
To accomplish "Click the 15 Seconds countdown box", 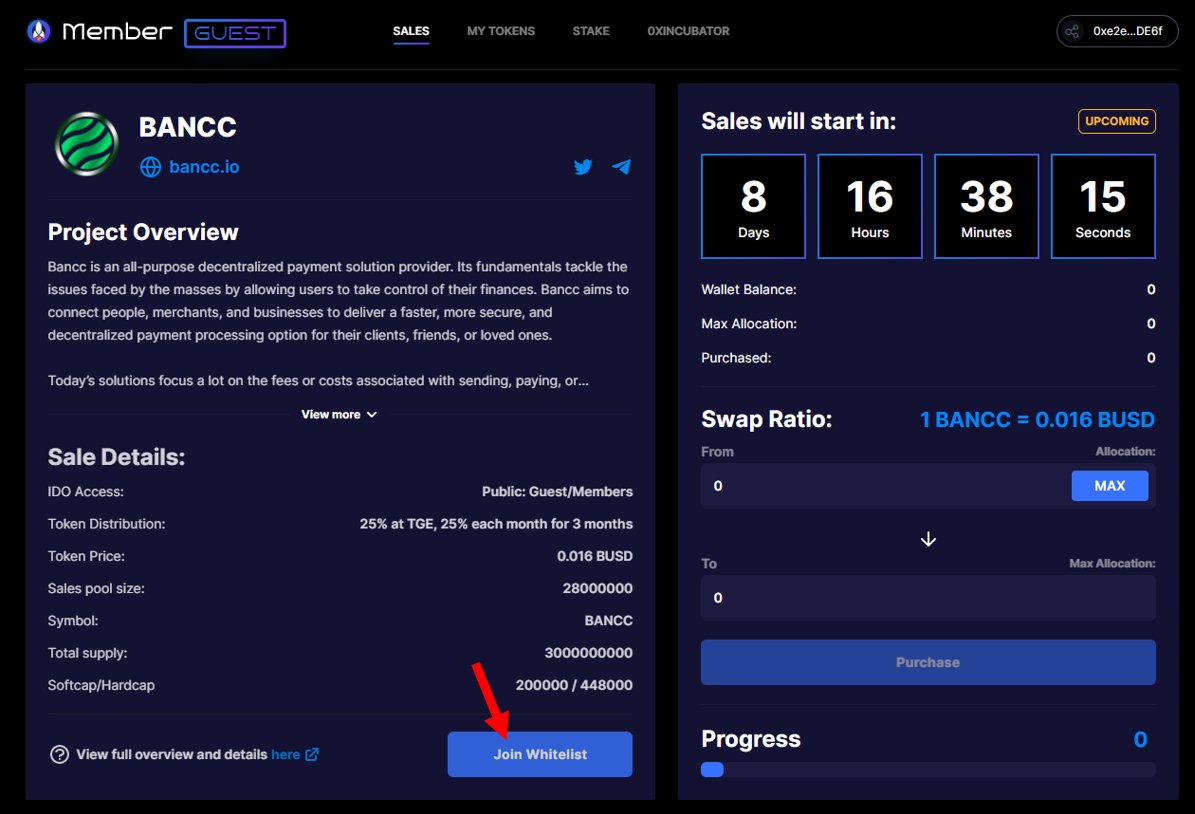I will (x=1103, y=207).
